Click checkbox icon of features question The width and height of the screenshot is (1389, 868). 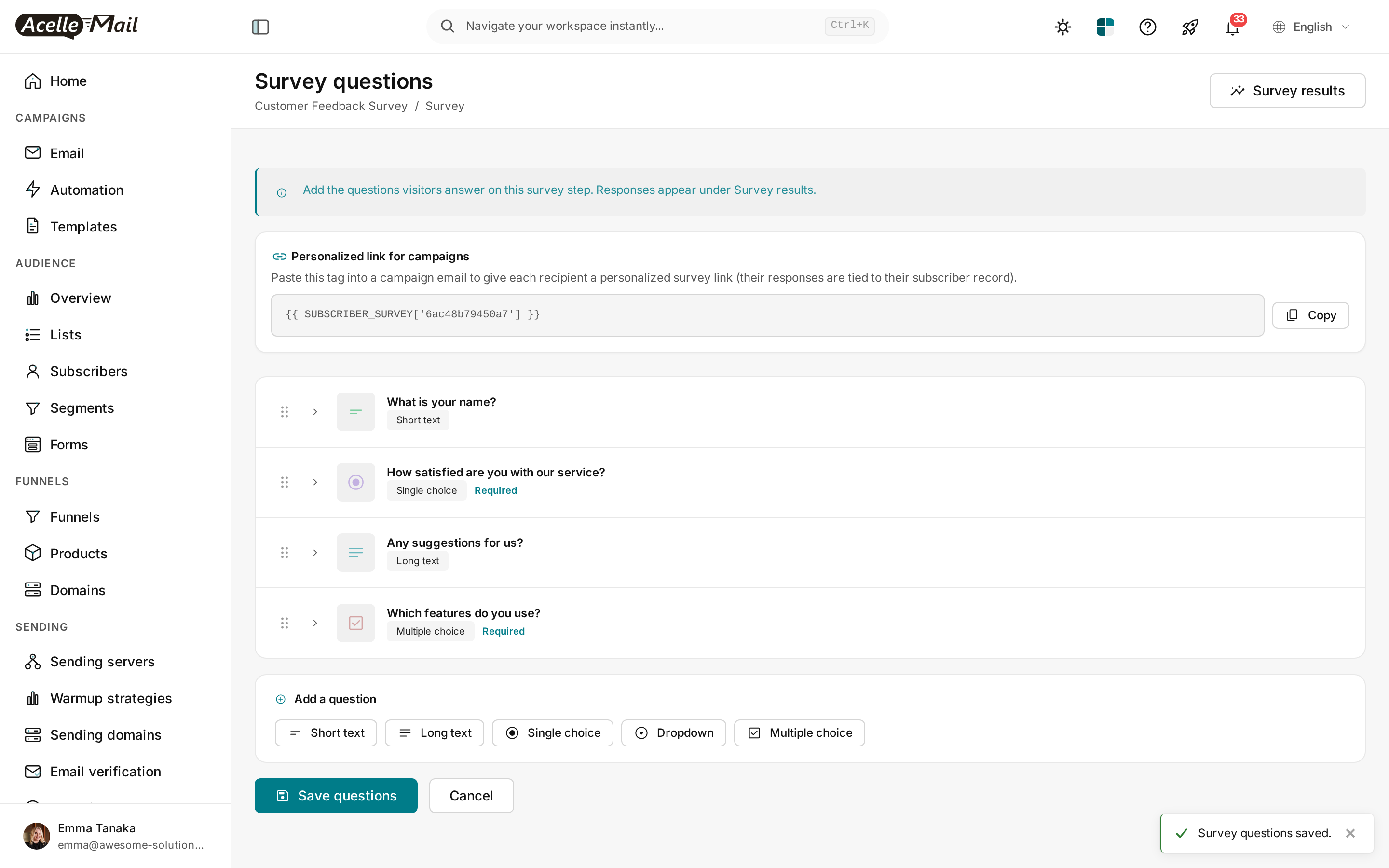tap(356, 623)
